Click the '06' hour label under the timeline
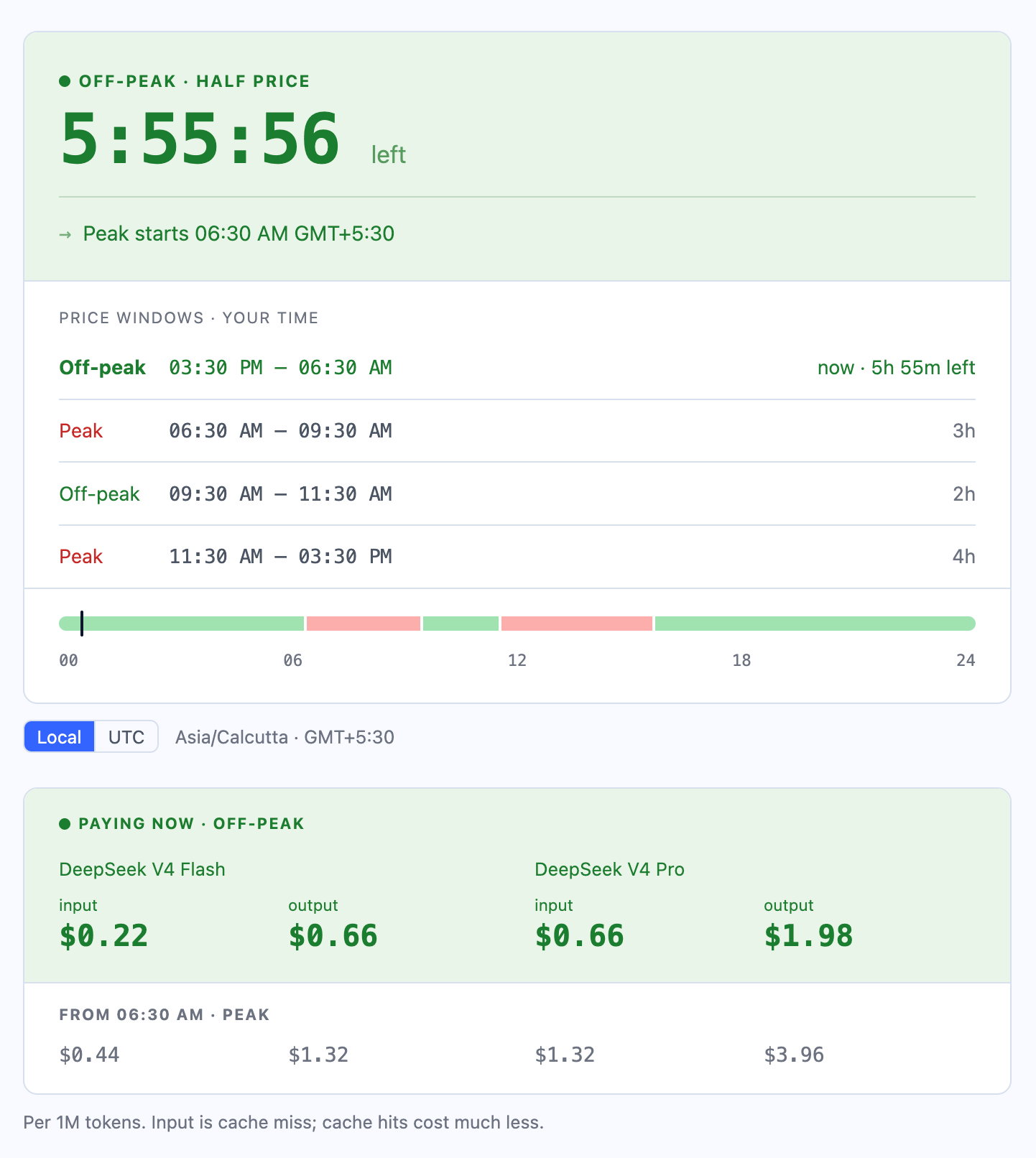The height and width of the screenshot is (1158, 1036). click(x=292, y=660)
